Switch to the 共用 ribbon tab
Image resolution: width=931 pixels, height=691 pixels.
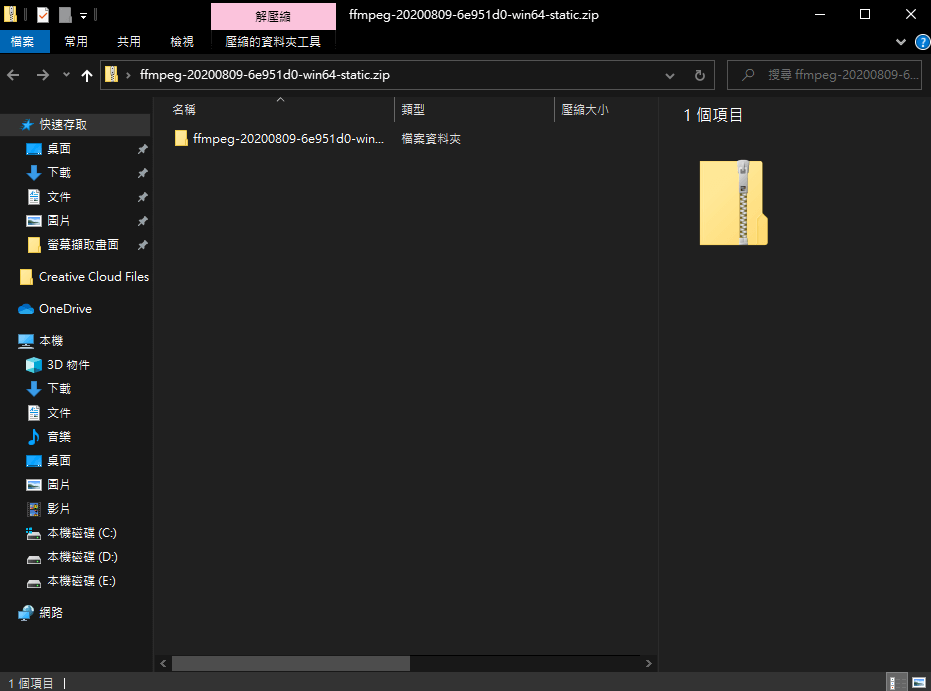click(129, 42)
